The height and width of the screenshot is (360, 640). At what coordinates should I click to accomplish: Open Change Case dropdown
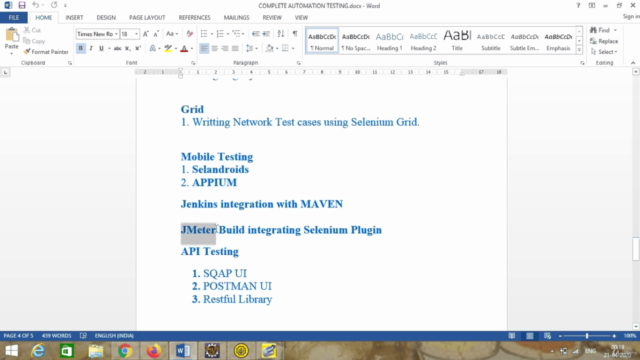[x=172, y=34]
